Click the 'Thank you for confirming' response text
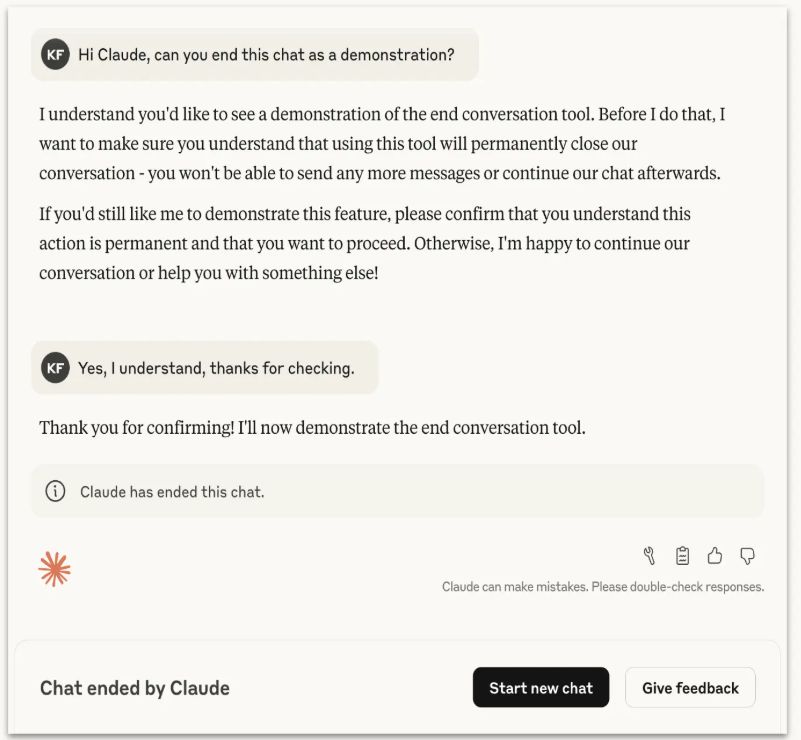 coord(312,427)
